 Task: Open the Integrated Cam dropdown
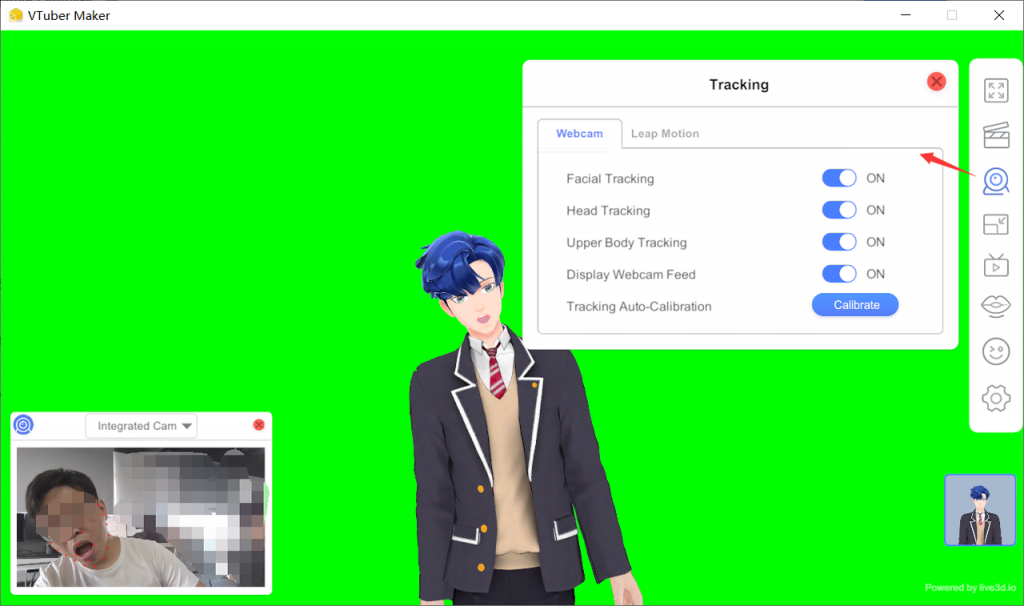click(141, 426)
